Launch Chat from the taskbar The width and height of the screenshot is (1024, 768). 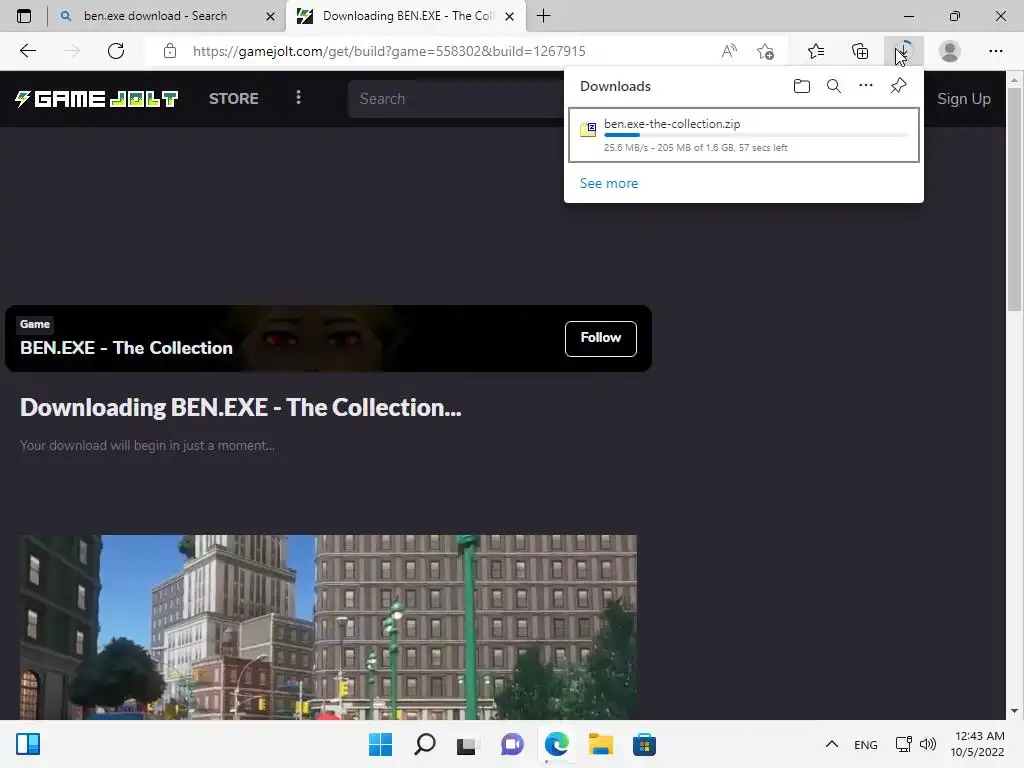(x=512, y=744)
